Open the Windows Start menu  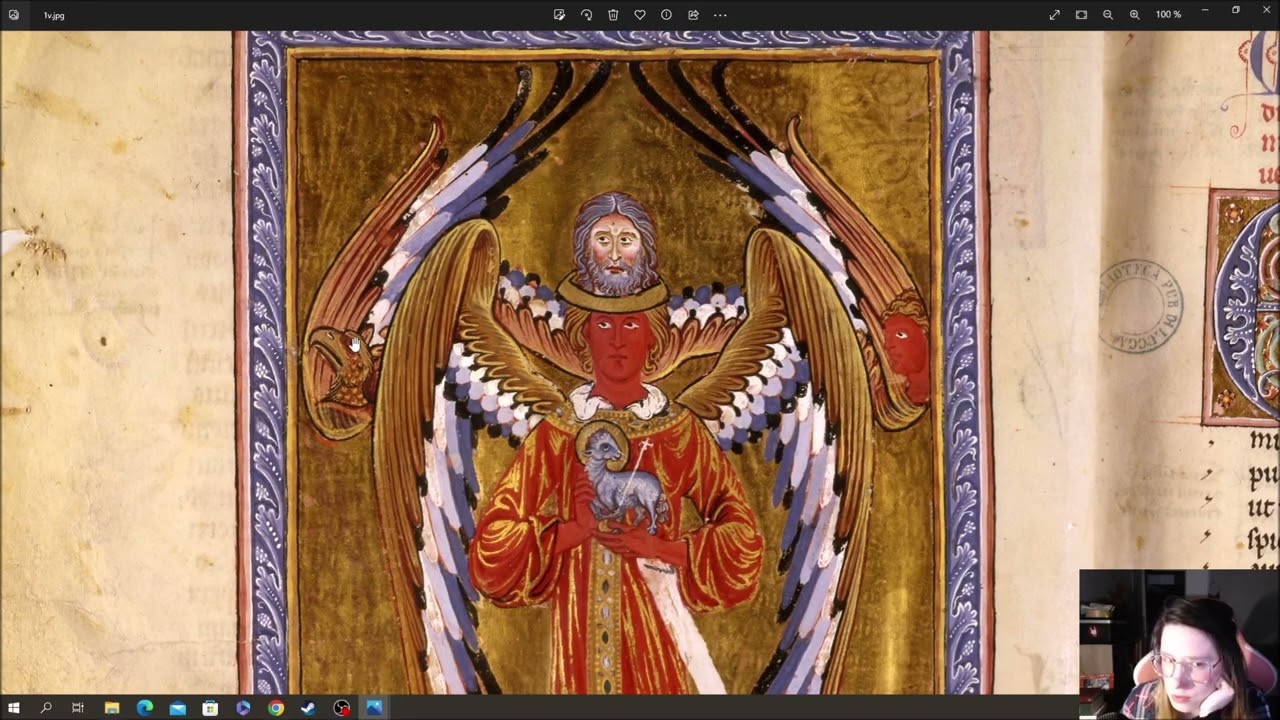14,708
